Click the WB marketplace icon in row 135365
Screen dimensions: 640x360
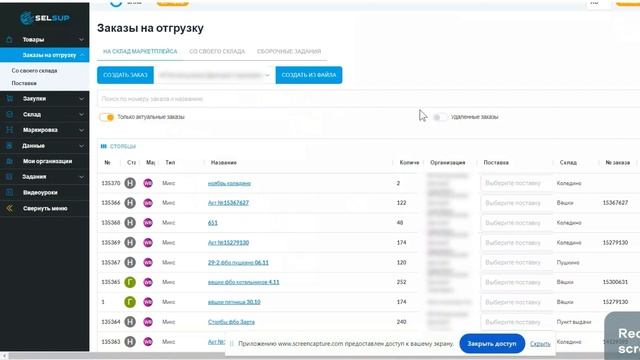tap(148, 282)
